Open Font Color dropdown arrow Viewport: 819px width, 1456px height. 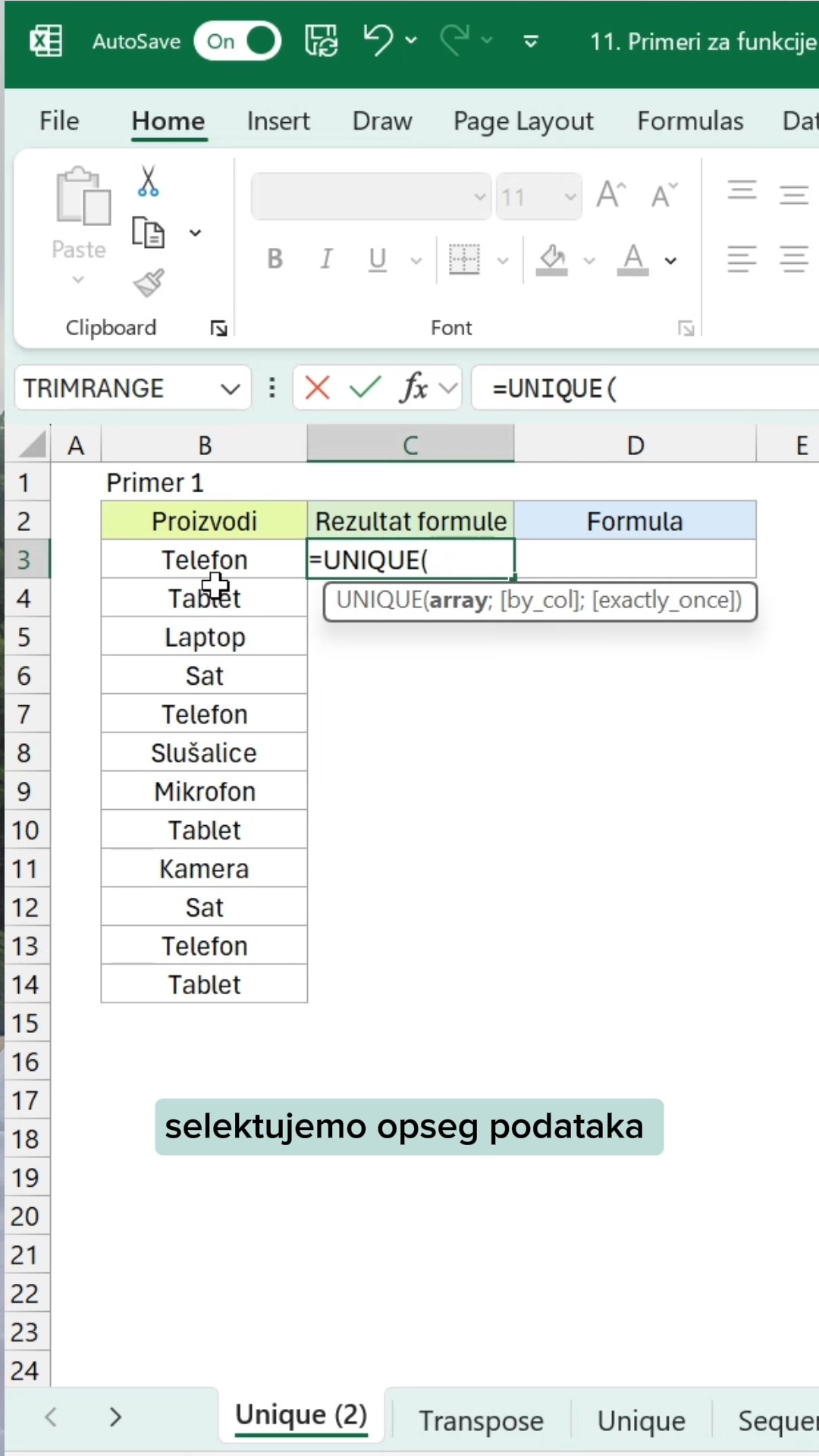pos(670,261)
